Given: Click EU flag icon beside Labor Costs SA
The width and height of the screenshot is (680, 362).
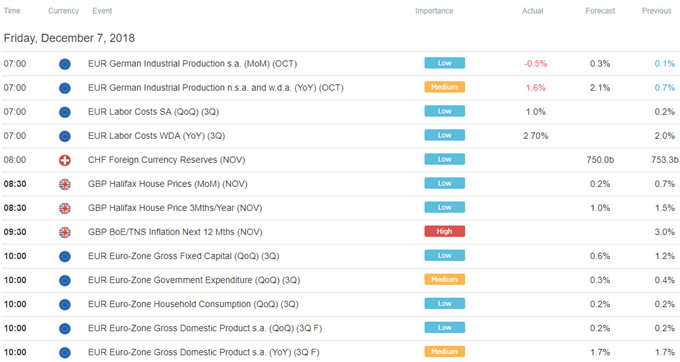Looking at the screenshot, I should (x=65, y=112).
